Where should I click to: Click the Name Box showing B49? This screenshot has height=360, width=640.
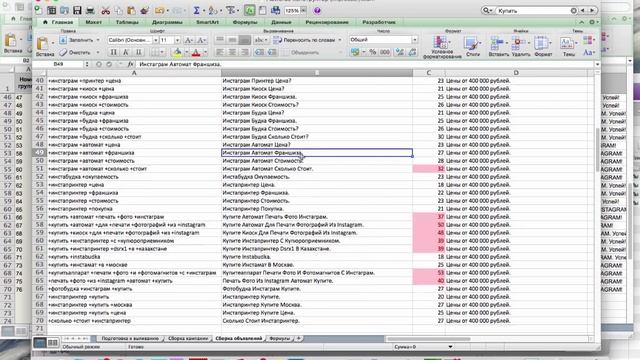(58, 64)
